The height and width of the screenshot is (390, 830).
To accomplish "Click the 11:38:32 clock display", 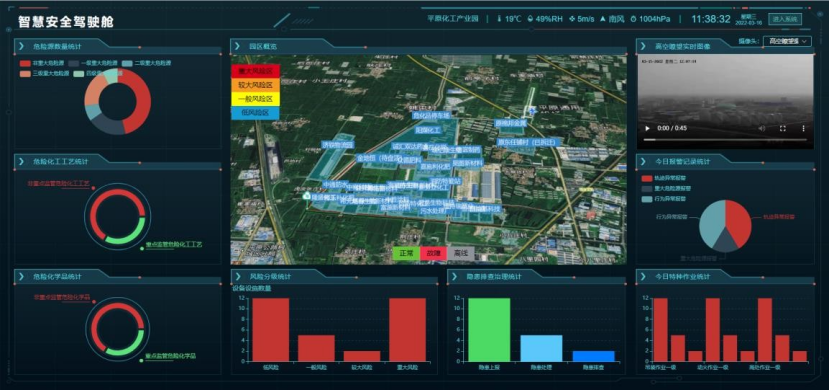I will [711, 19].
